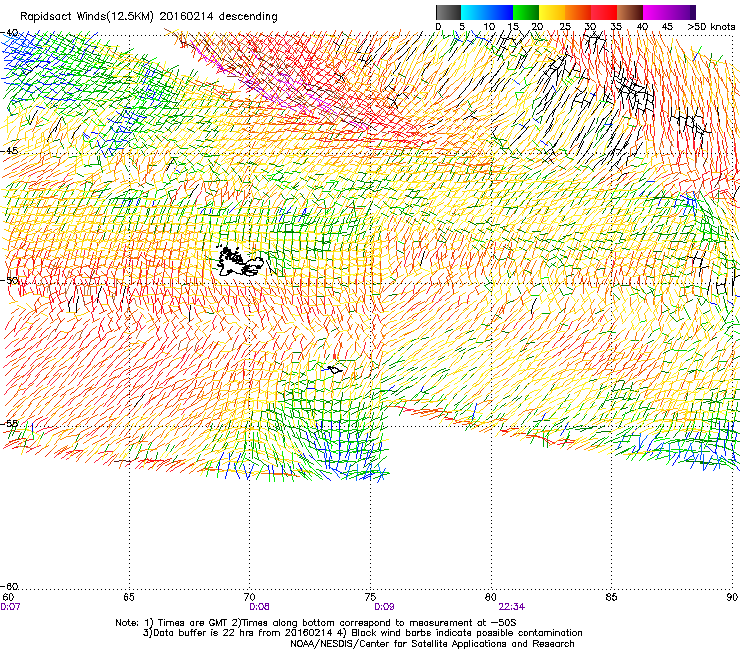This screenshot has height=650, width=740.
Task: Click the '45' legend scale number
Action: coord(667,27)
